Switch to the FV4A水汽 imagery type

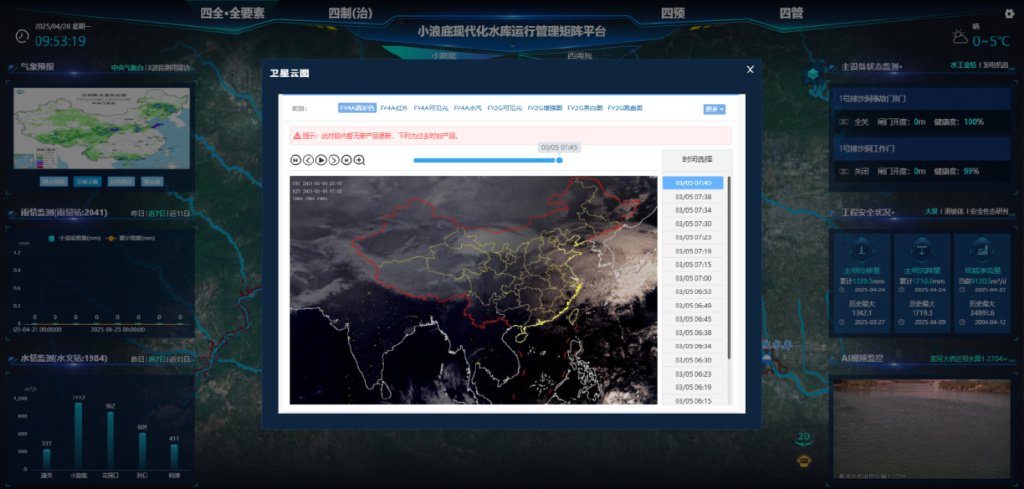(467, 108)
